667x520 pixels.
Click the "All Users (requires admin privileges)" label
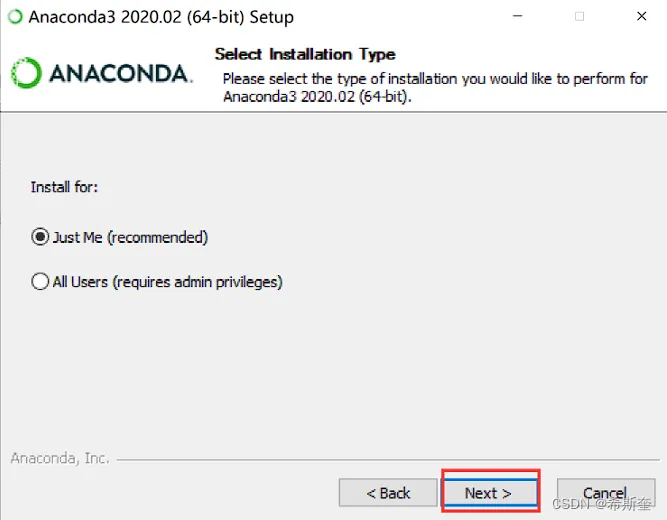168,282
